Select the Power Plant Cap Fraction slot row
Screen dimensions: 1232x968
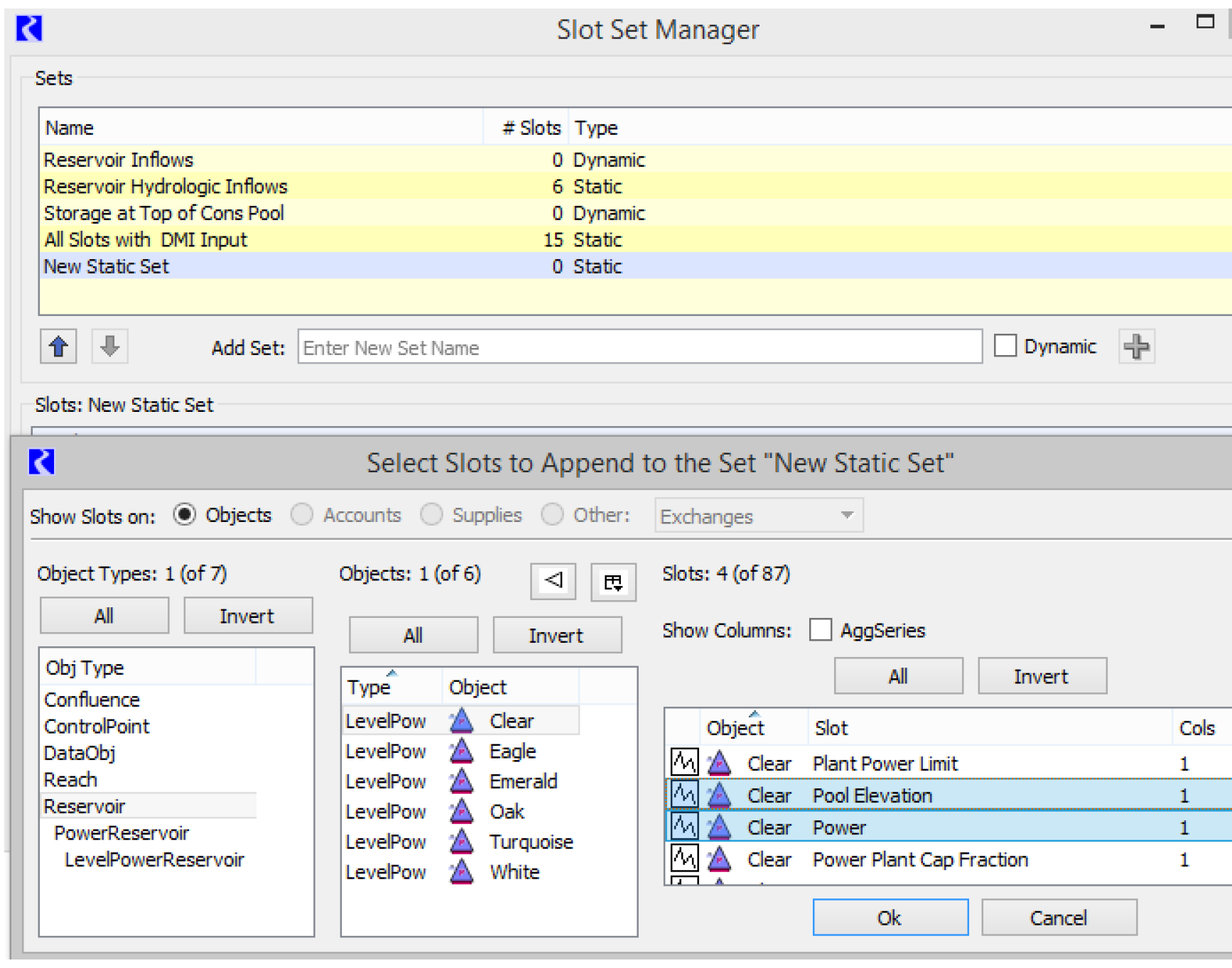click(920, 859)
